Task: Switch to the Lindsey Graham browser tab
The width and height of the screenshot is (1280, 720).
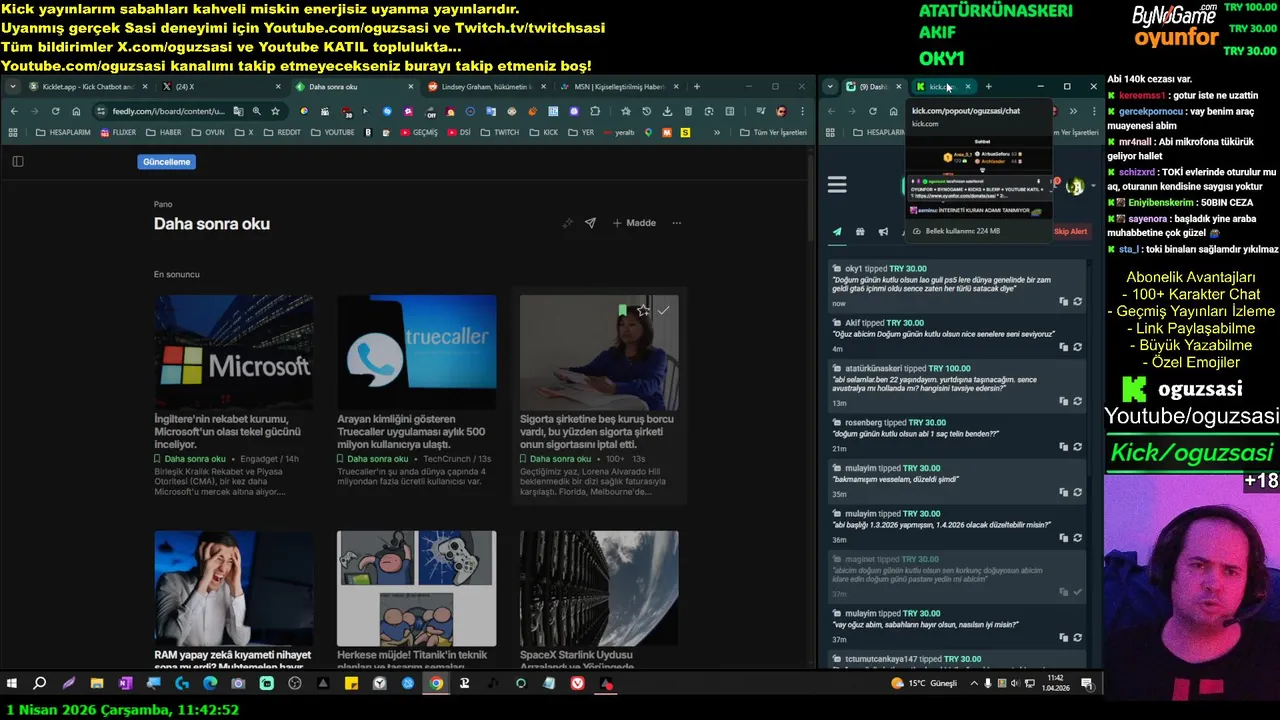Action: pyautogui.click(x=485, y=87)
